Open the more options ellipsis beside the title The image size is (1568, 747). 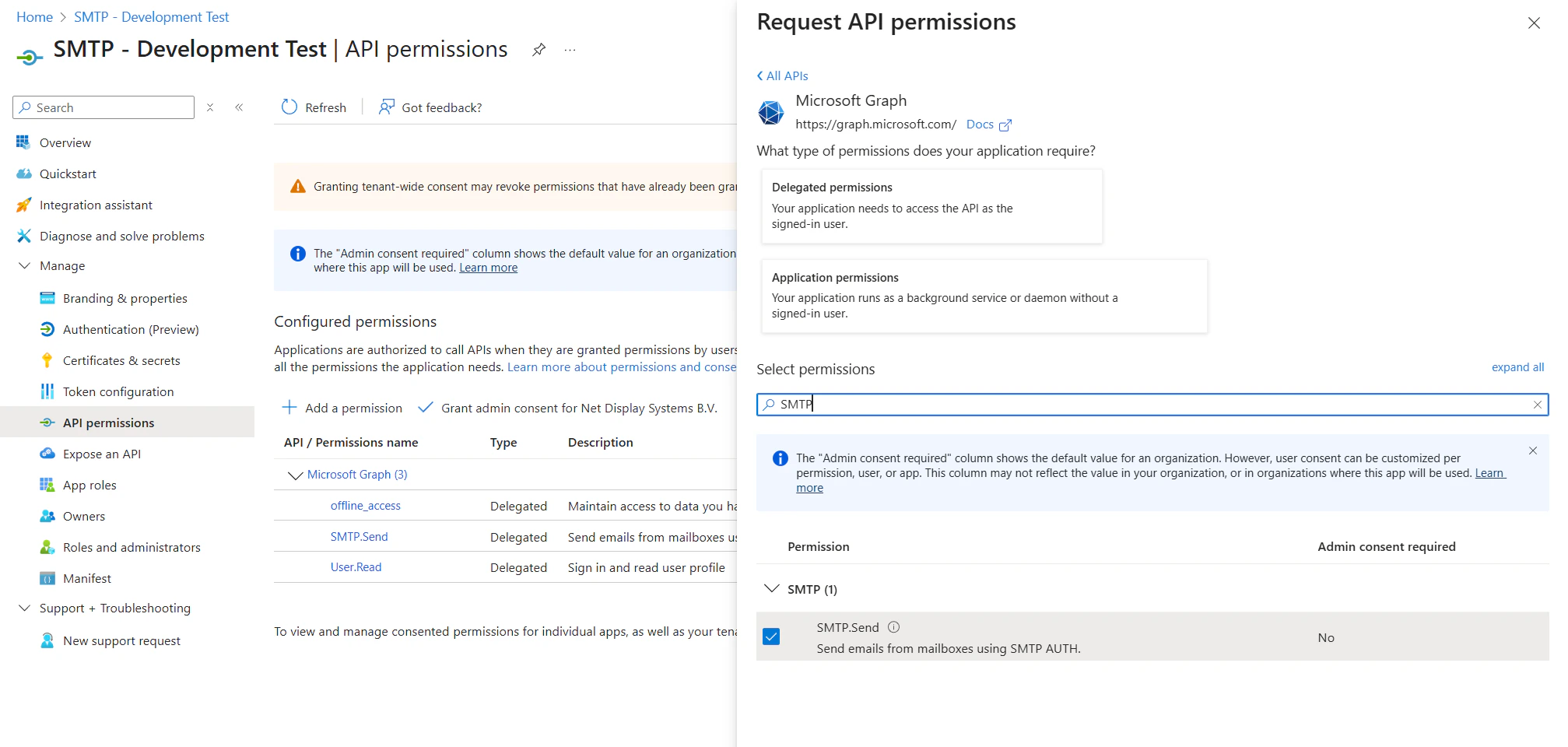(x=570, y=50)
